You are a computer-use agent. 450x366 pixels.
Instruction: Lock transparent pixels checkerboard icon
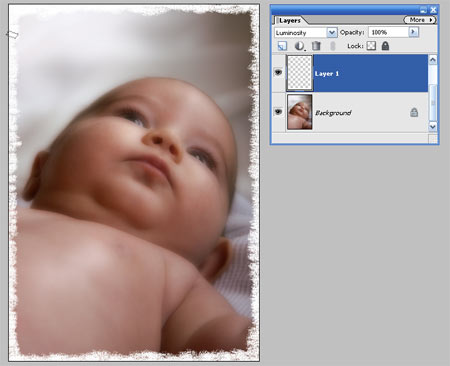tap(371, 46)
